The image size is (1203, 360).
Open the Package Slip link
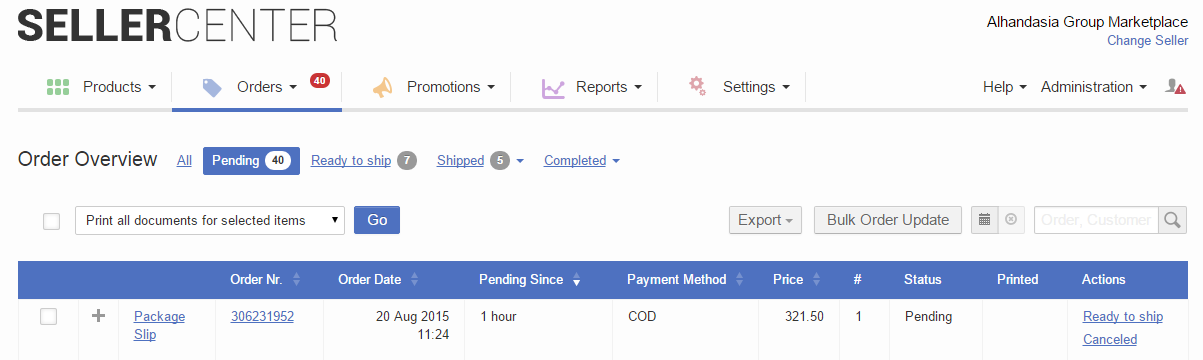tap(159, 326)
